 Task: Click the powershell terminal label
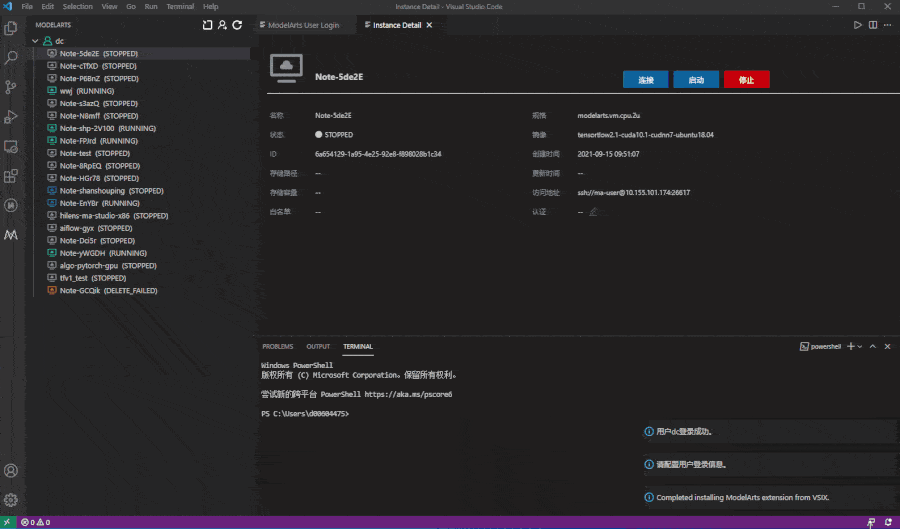tap(820, 347)
